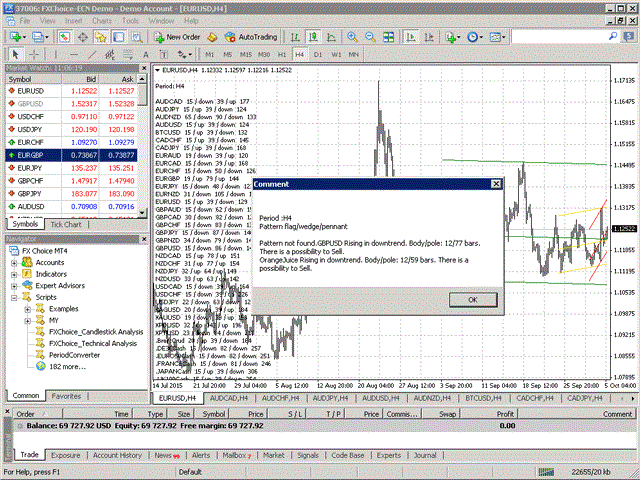640x480 pixels.
Task: Select the H4 timeframe button
Action: tap(299, 54)
